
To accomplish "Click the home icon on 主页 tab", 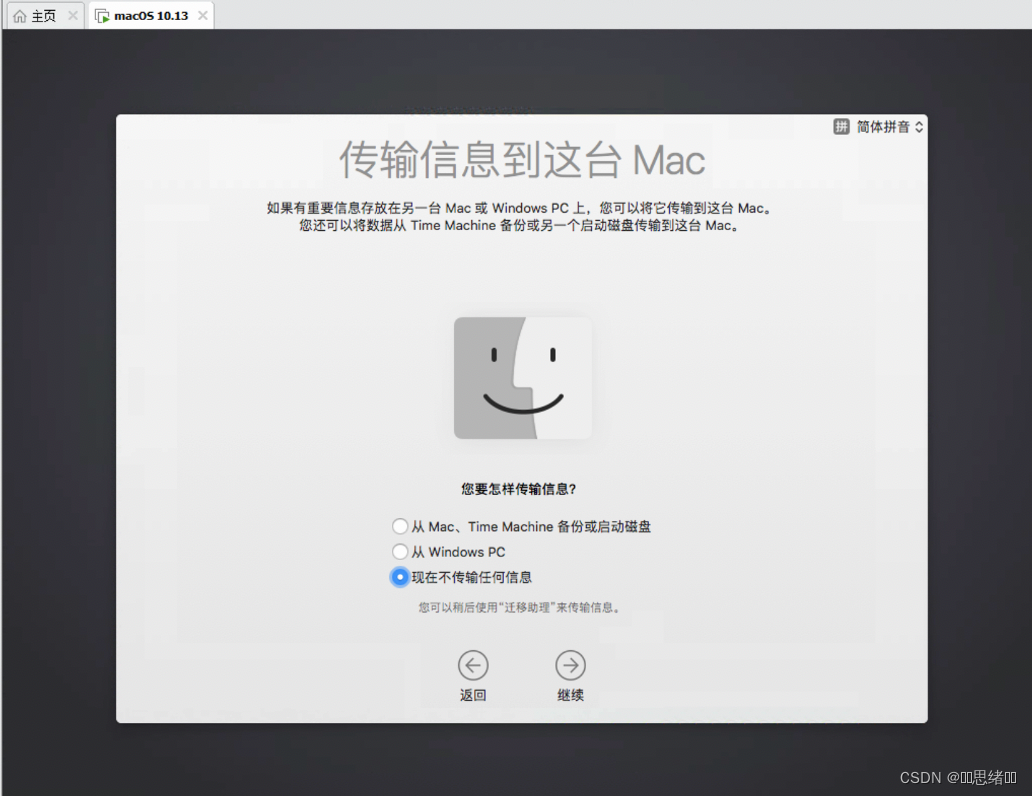I will [20, 16].
